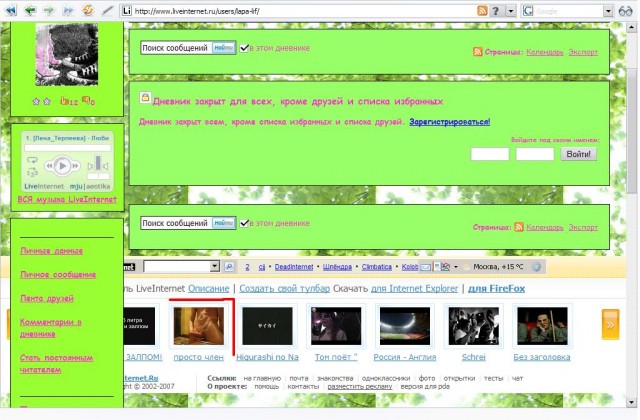Click the 'разместить рекламу' footer link

[360, 387]
